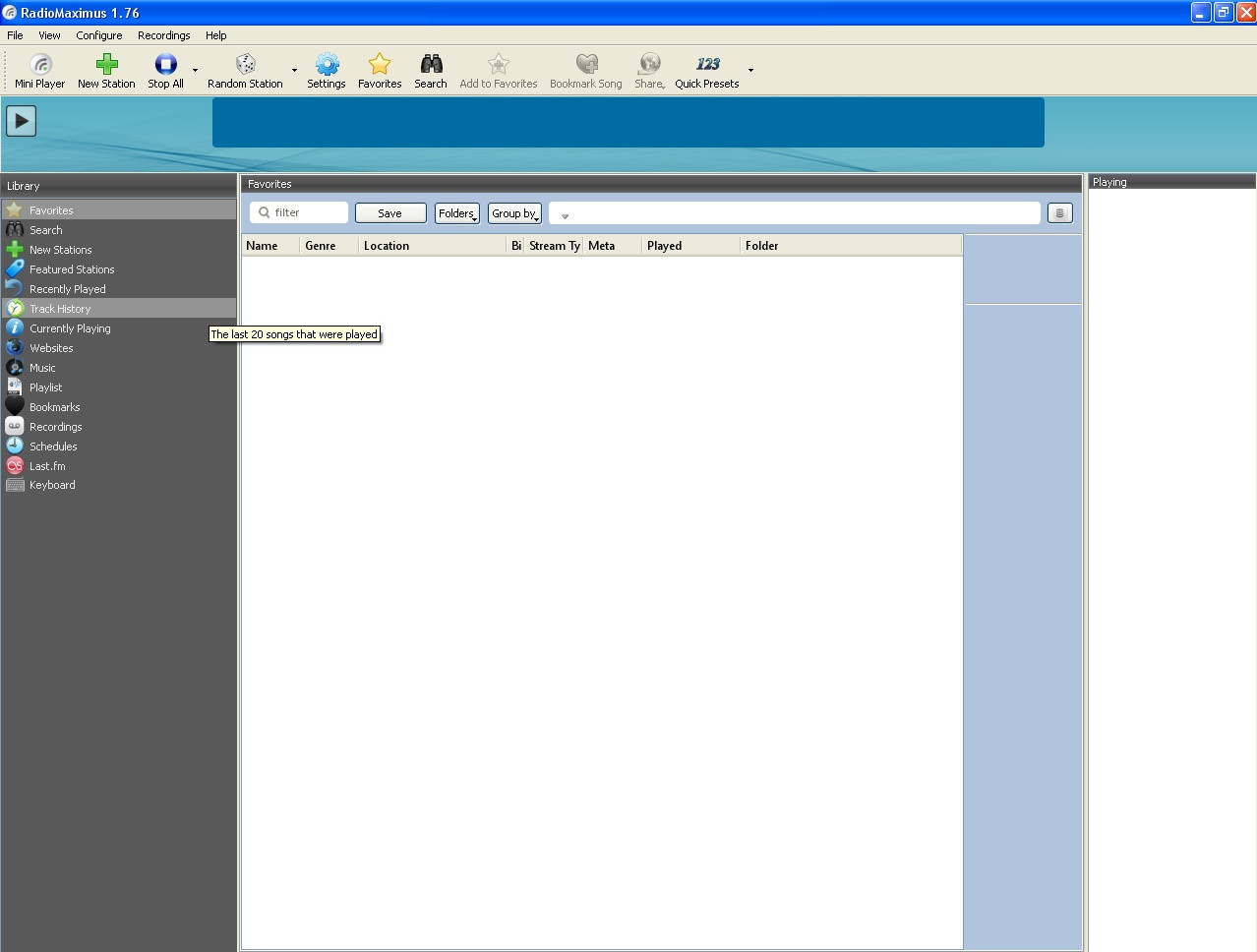Minimize the RadioMaximus window
This screenshot has height=952, width=1257.
point(1201,13)
